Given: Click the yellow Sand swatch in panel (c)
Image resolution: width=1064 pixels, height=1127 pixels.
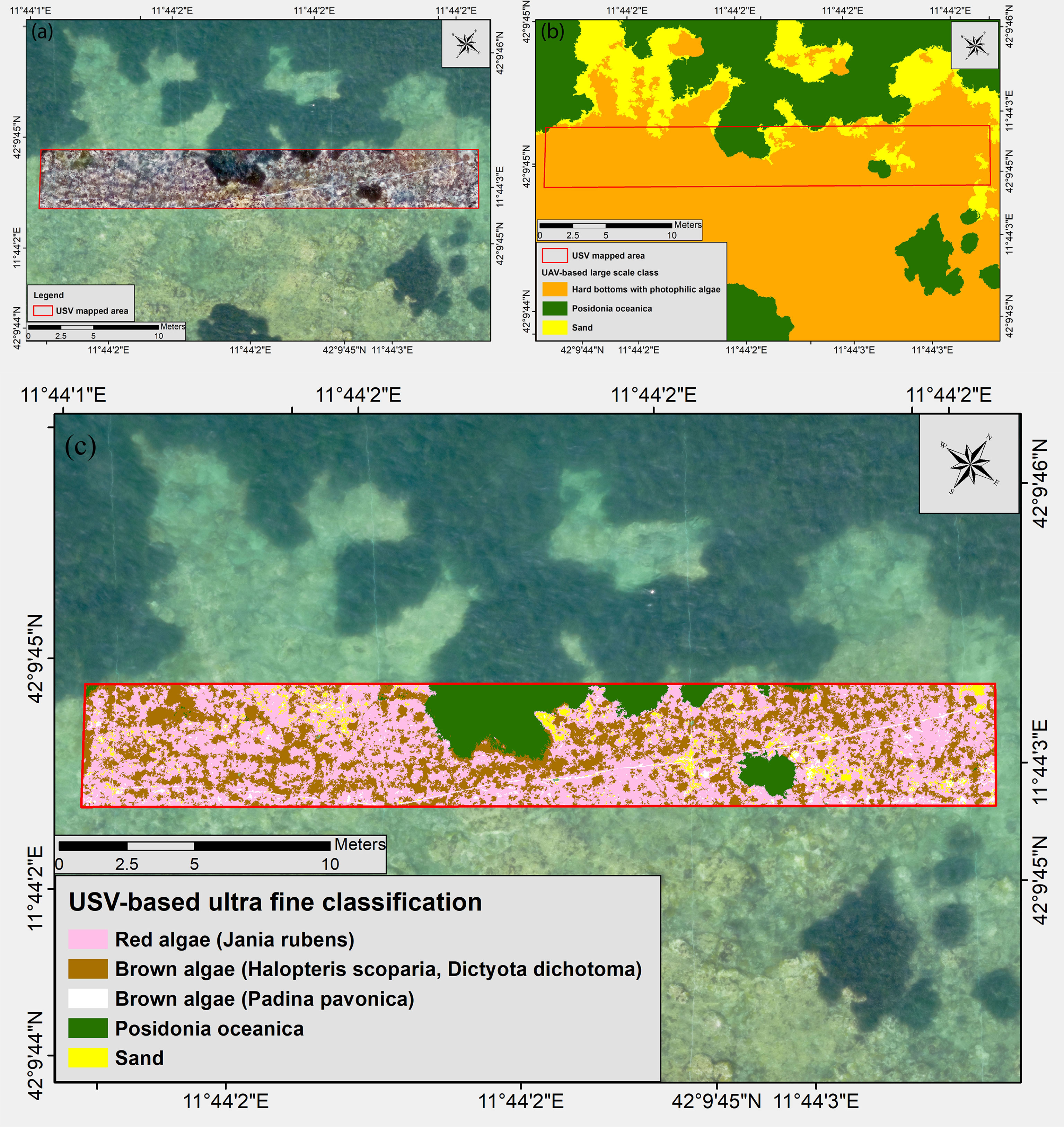Looking at the screenshot, I should point(88,1058).
